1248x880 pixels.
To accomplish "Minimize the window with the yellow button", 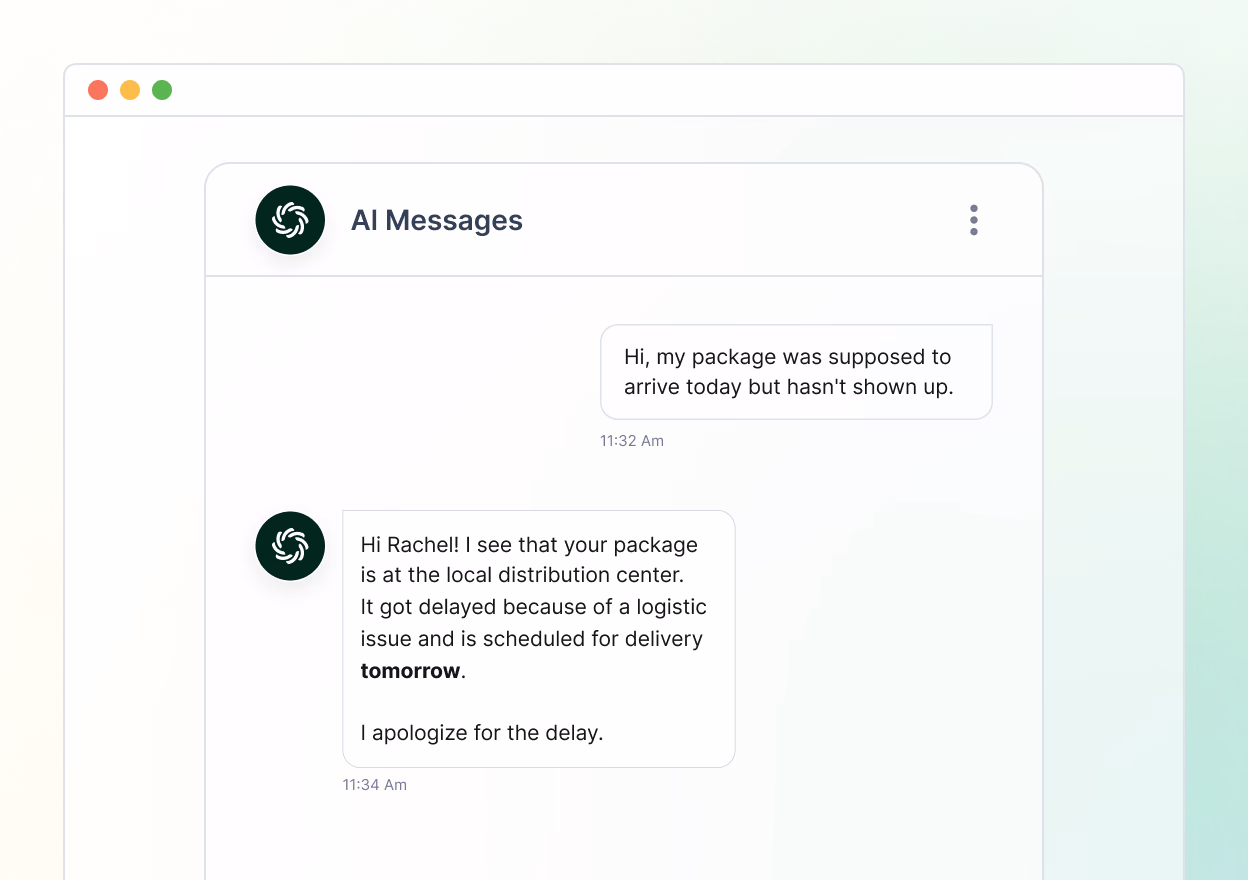I will [x=130, y=90].
